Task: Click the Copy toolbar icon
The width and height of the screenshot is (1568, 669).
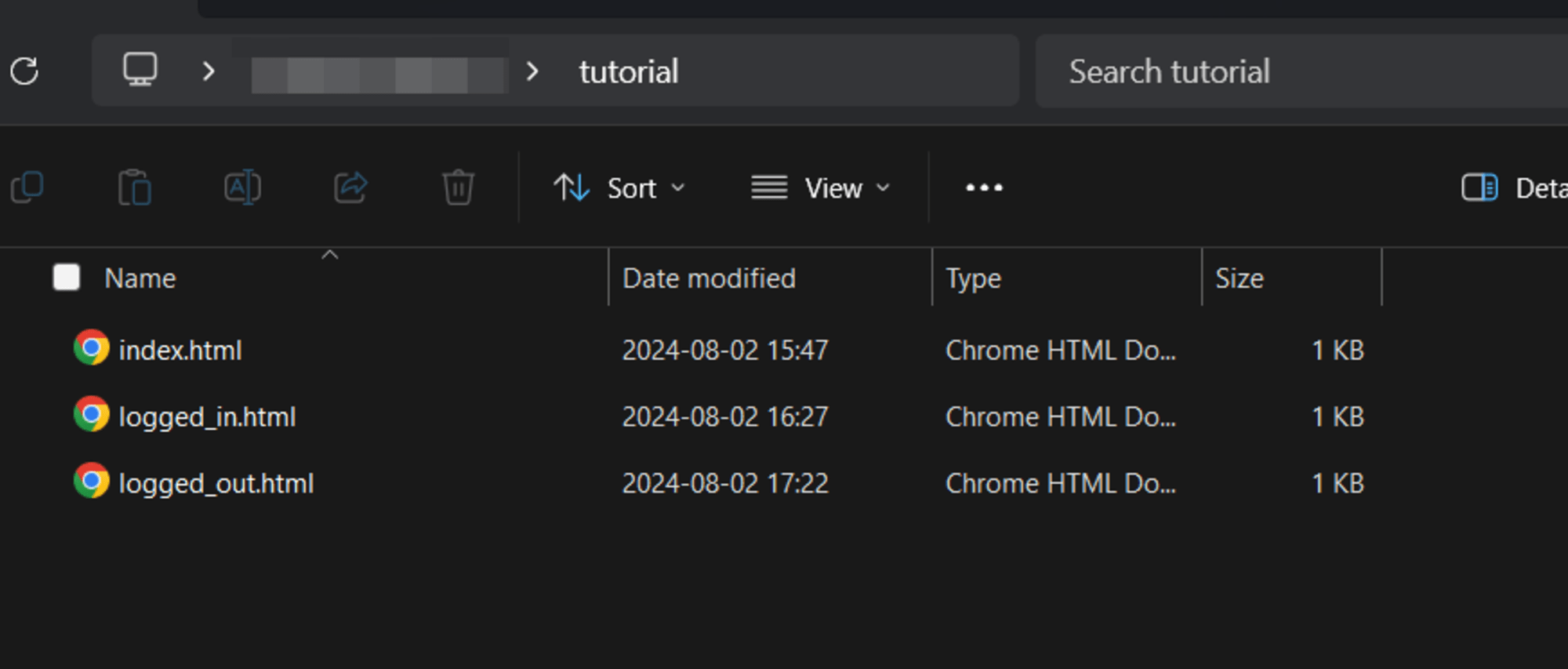Action: (x=27, y=187)
